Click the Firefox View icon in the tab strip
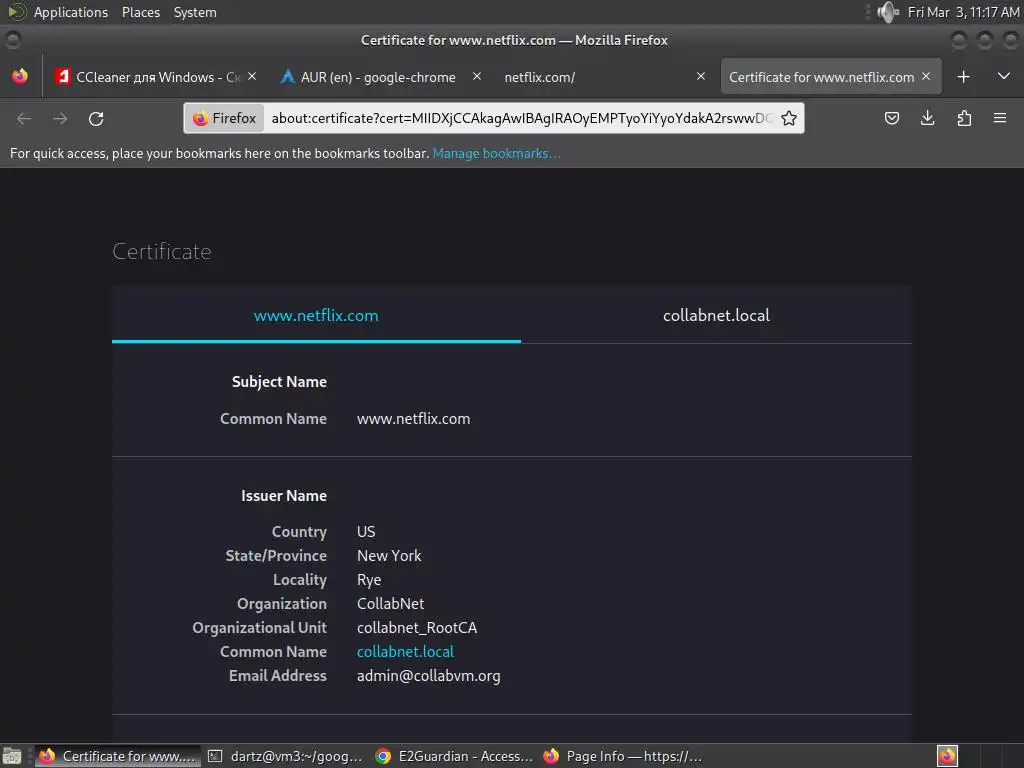The height and width of the screenshot is (768, 1024). pos(20,76)
